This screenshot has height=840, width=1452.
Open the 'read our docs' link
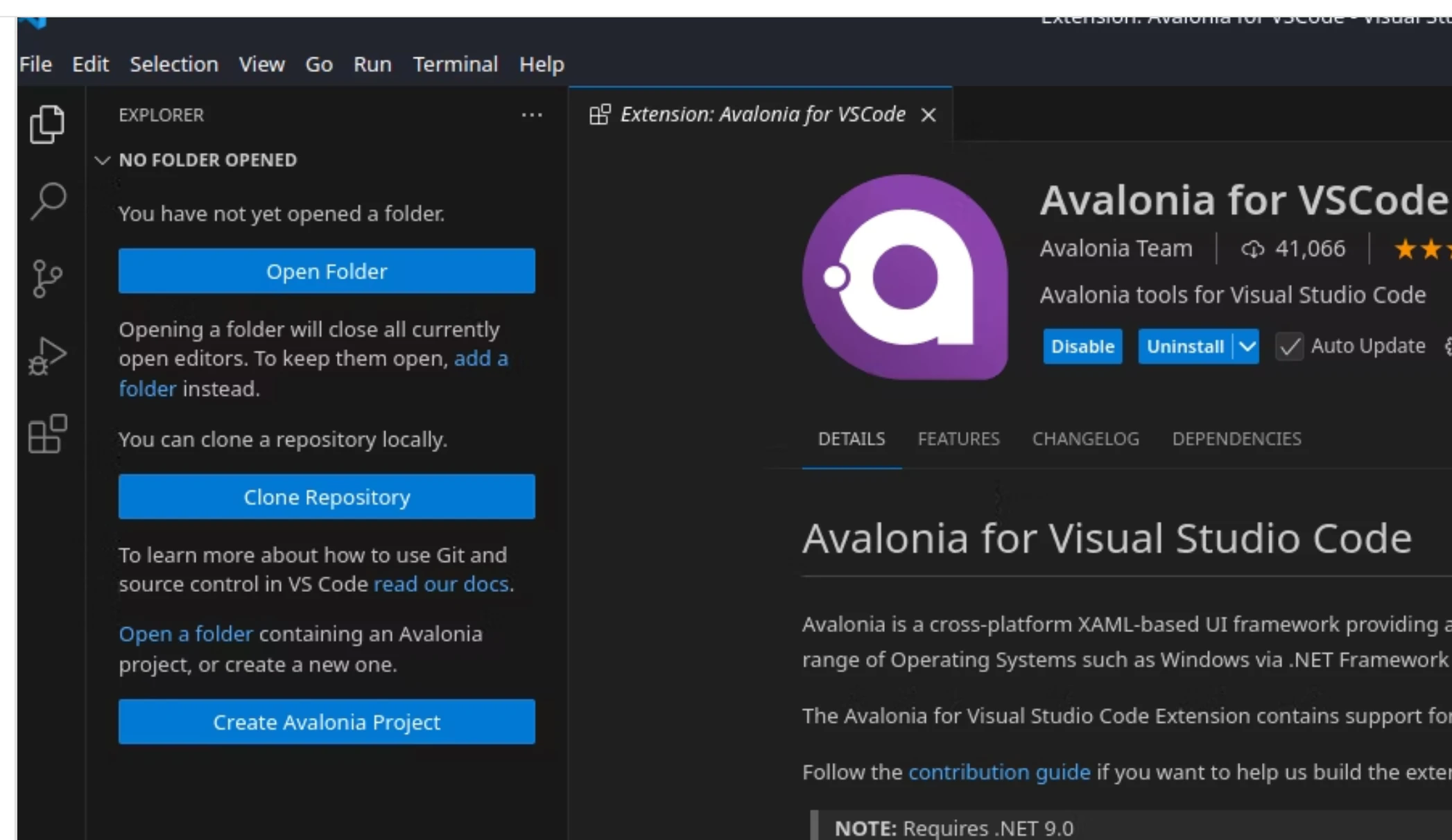pyautogui.click(x=441, y=584)
